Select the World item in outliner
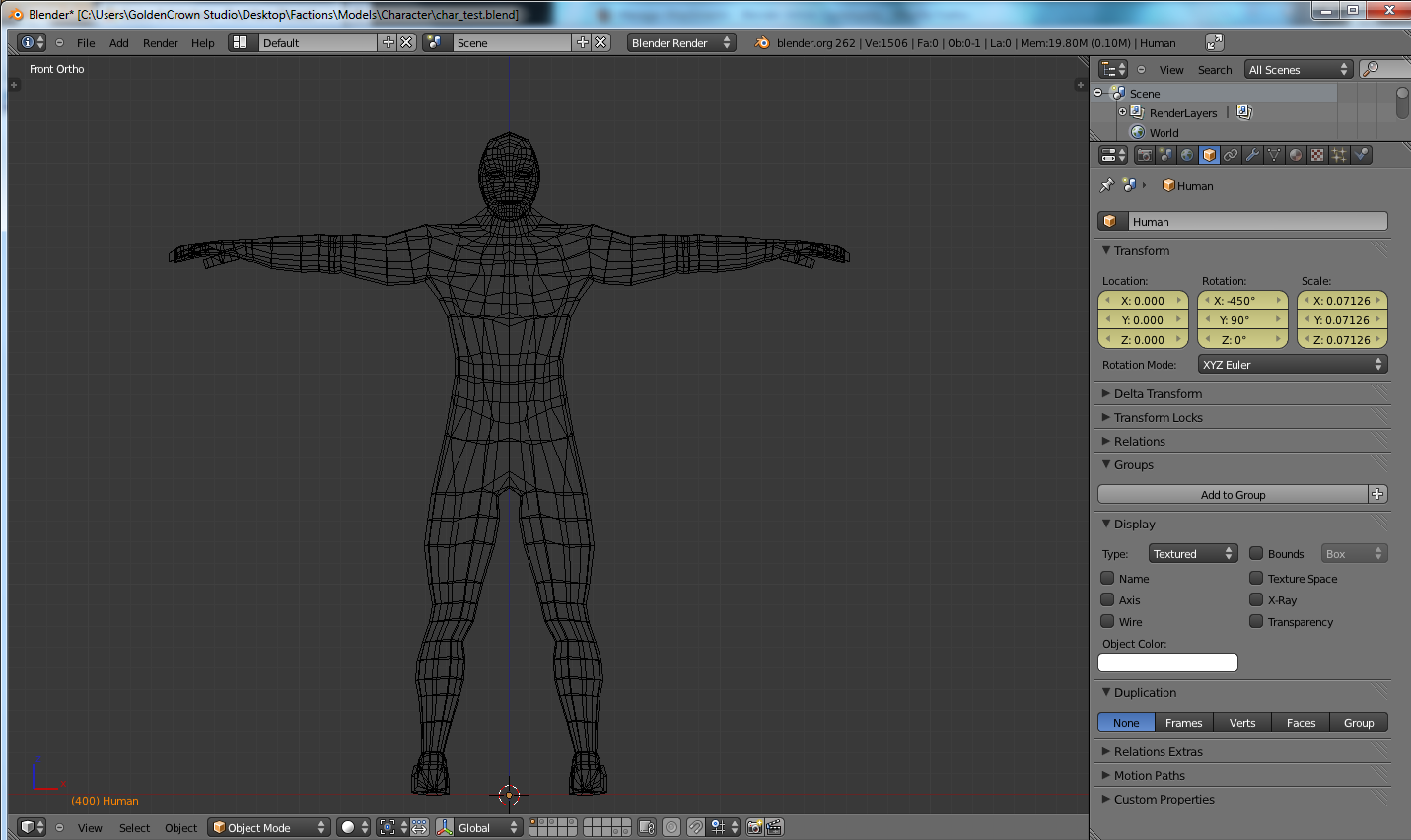The image size is (1411, 840). point(1164,132)
